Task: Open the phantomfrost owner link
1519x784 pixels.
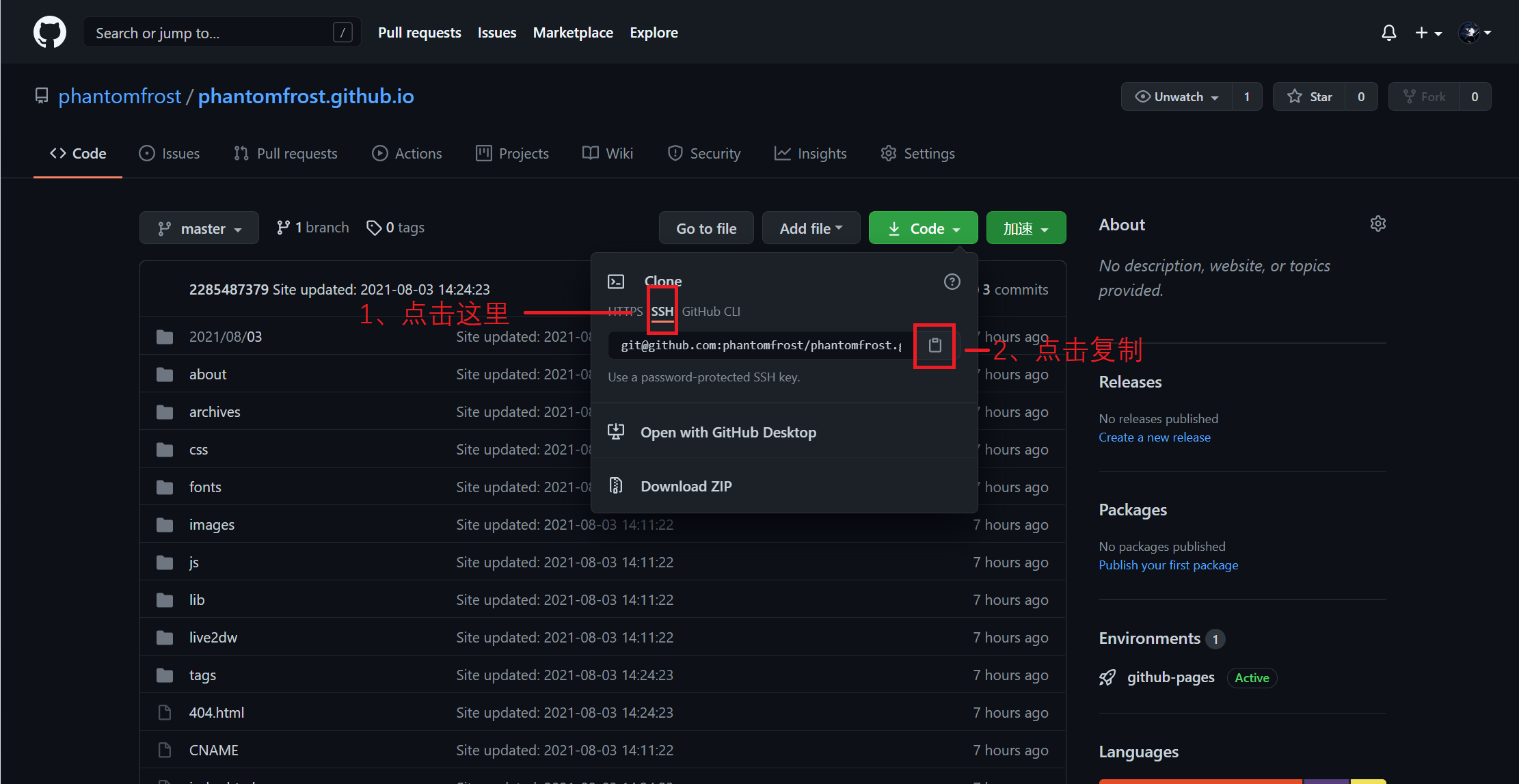Action: (120, 96)
